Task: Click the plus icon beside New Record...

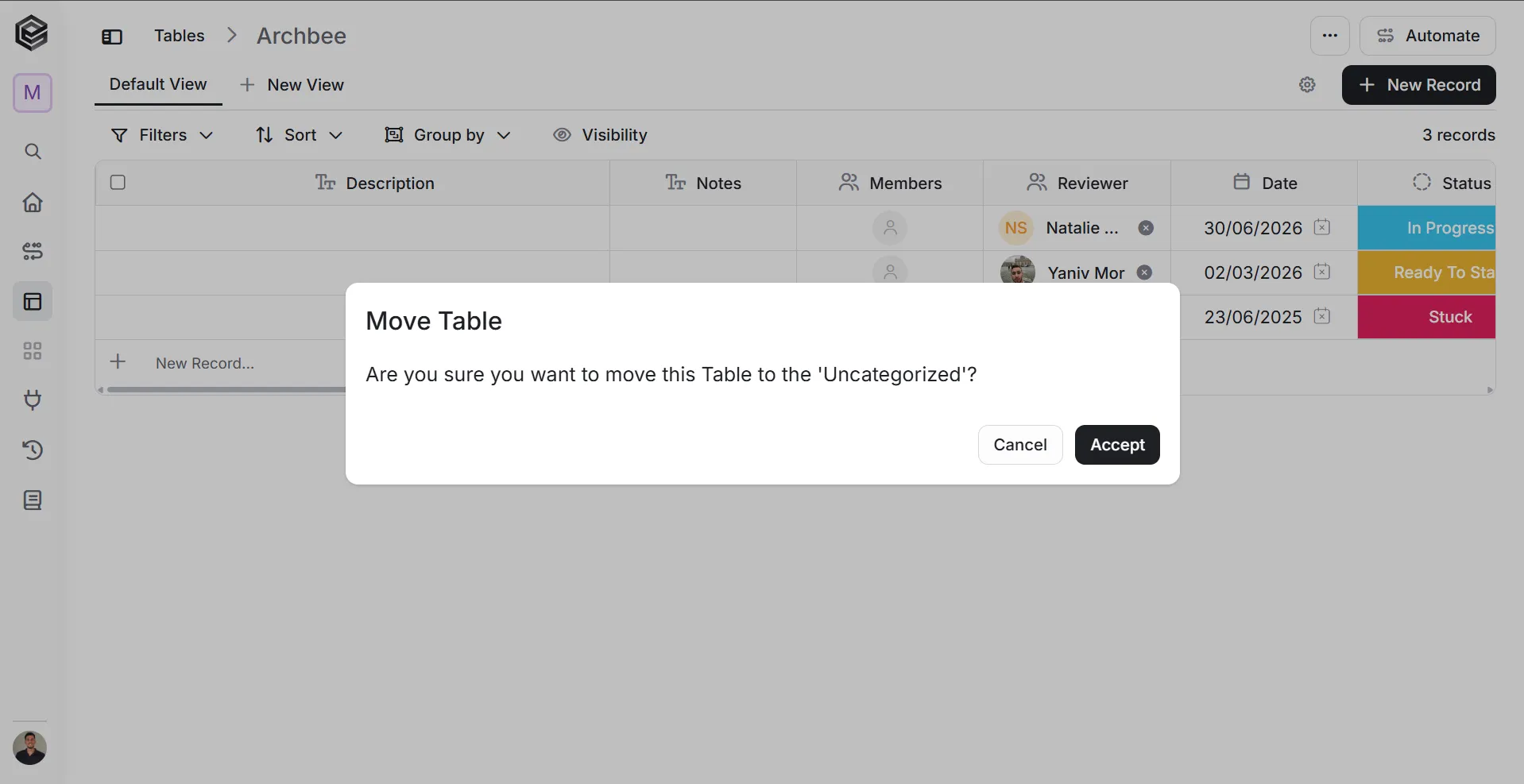Action: pos(1367,85)
